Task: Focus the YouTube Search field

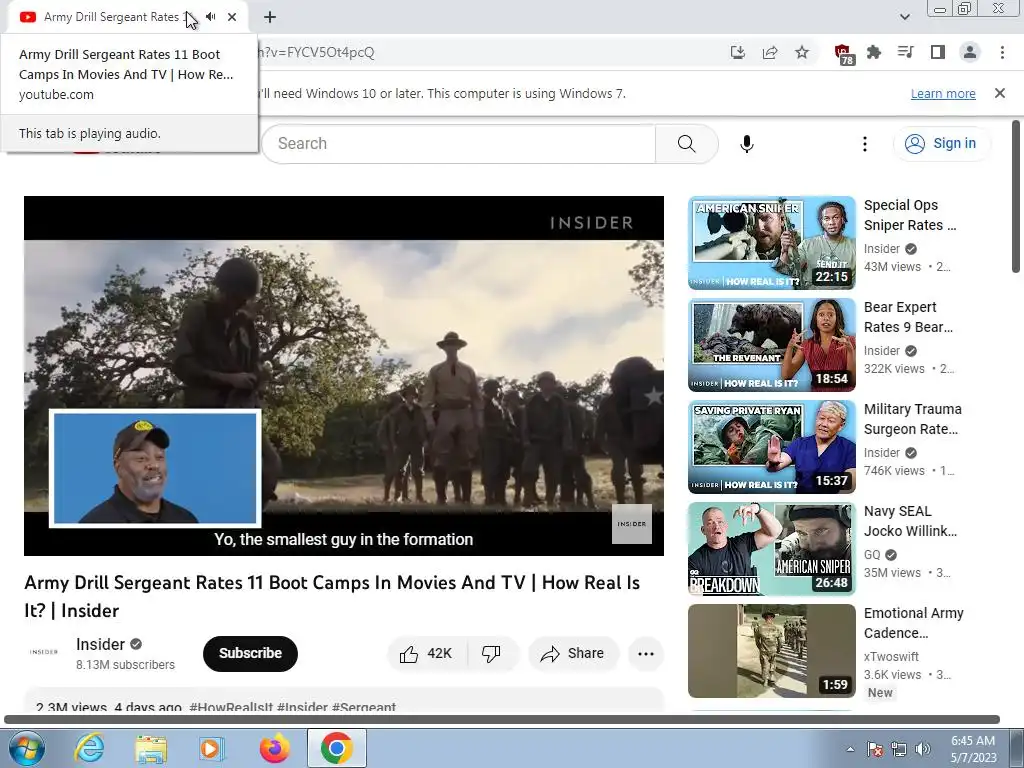Action: (459, 144)
